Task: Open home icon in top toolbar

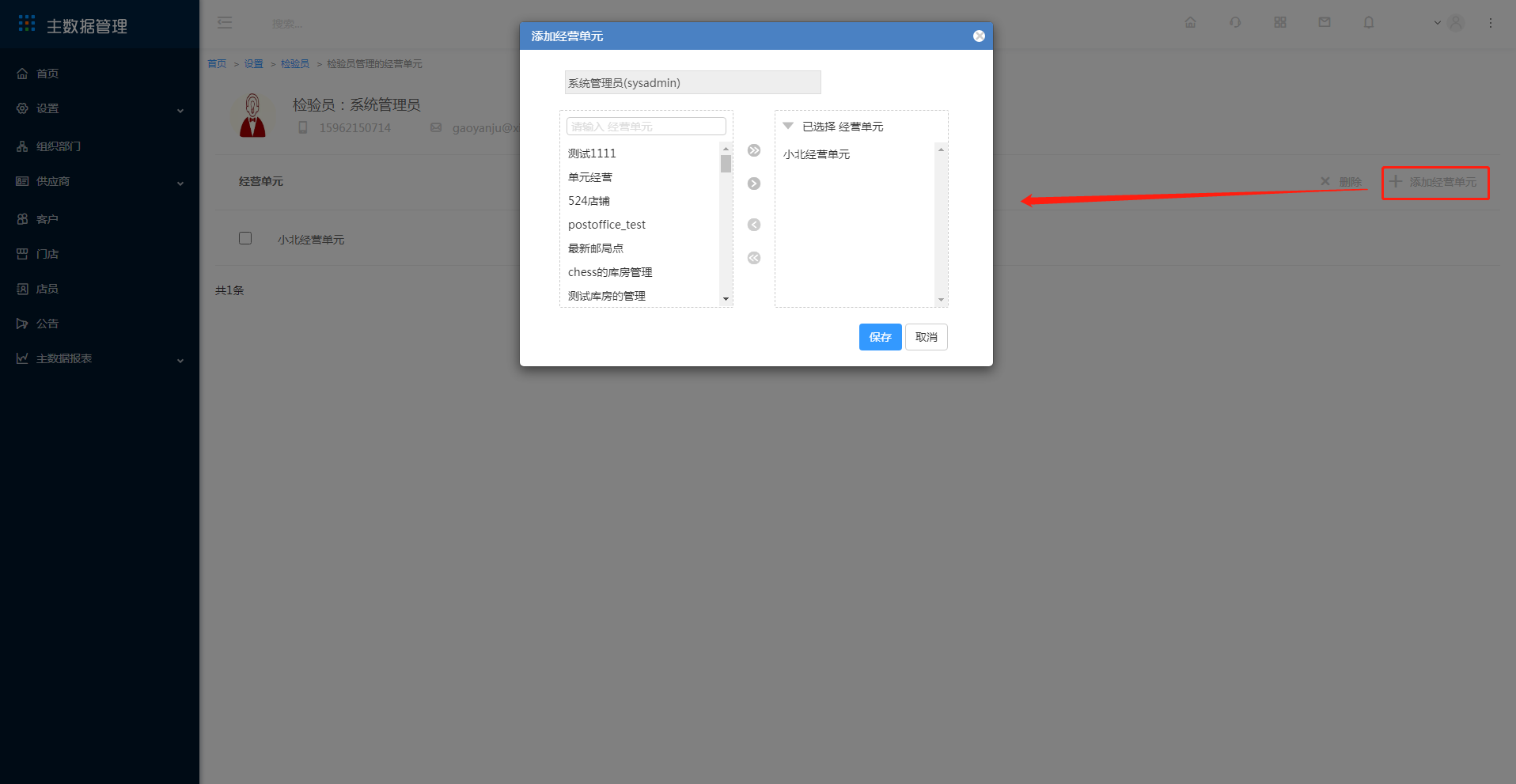Action: pyautogui.click(x=1191, y=22)
